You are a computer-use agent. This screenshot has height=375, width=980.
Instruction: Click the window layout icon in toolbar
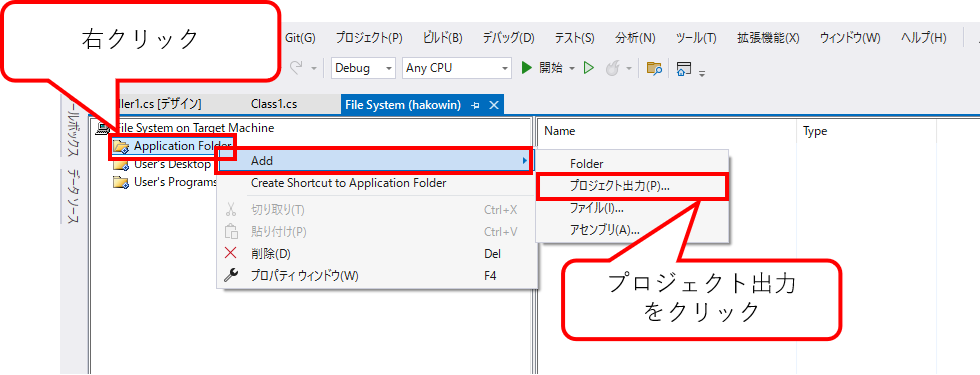click(684, 68)
